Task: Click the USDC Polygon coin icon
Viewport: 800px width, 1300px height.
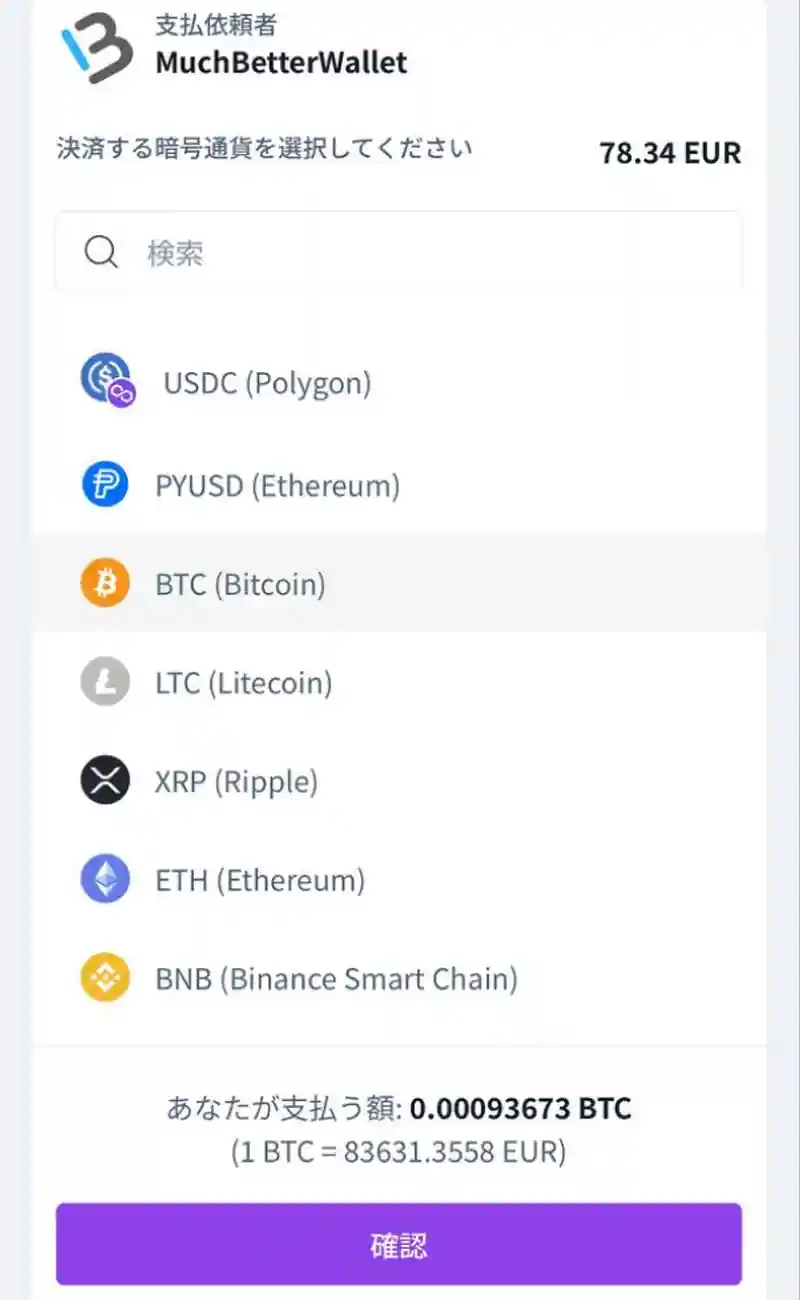Action: [106, 381]
